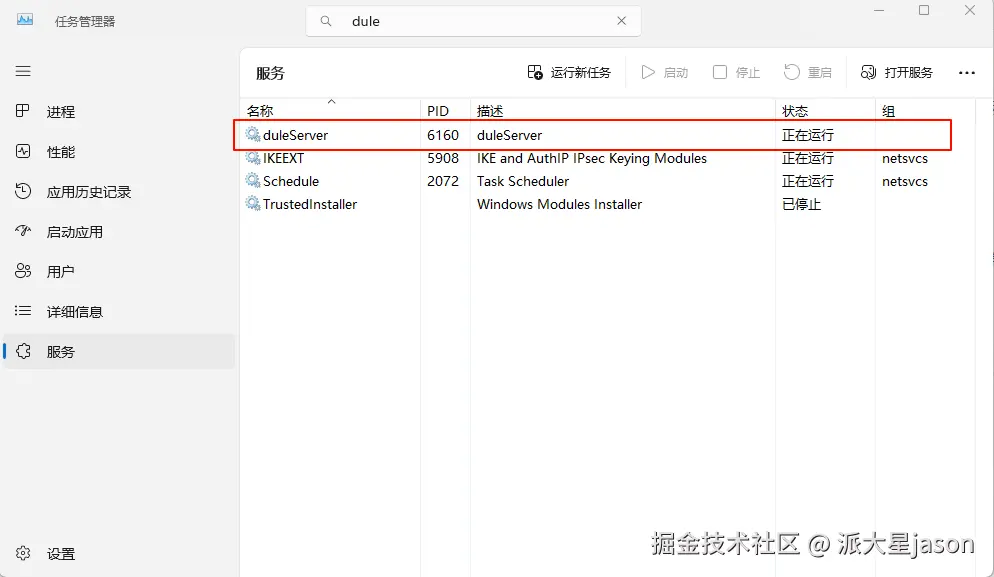
Task: Click Windows Modules Installer description
Action: (x=559, y=204)
